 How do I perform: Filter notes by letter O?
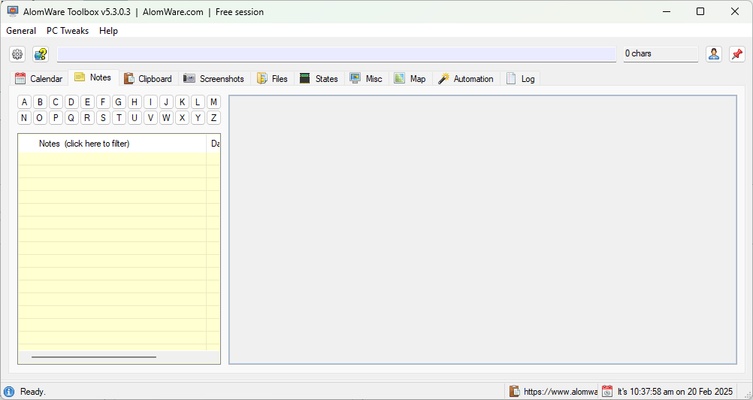40,118
